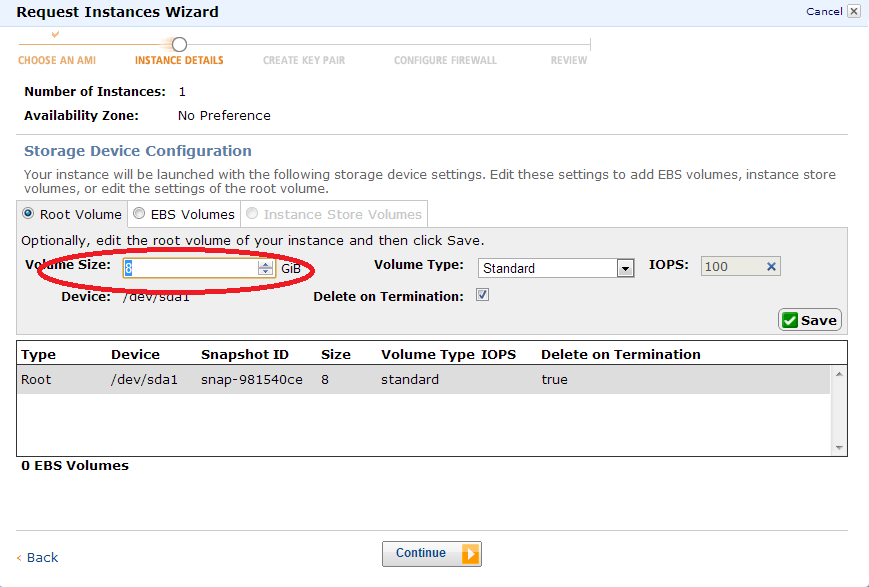Switch to the Create Key Pair step
Viewport: 869px width, 587px height.
tap(303, 60)
